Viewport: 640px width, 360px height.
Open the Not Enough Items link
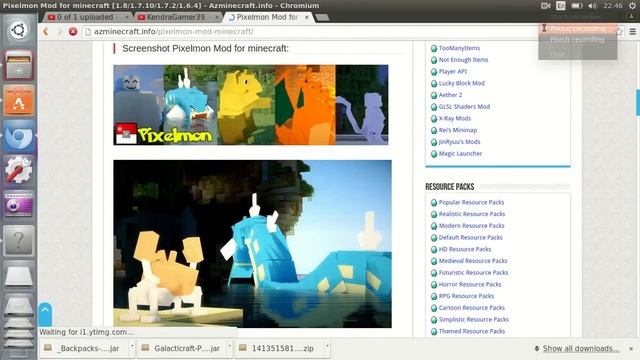[463, 60]
